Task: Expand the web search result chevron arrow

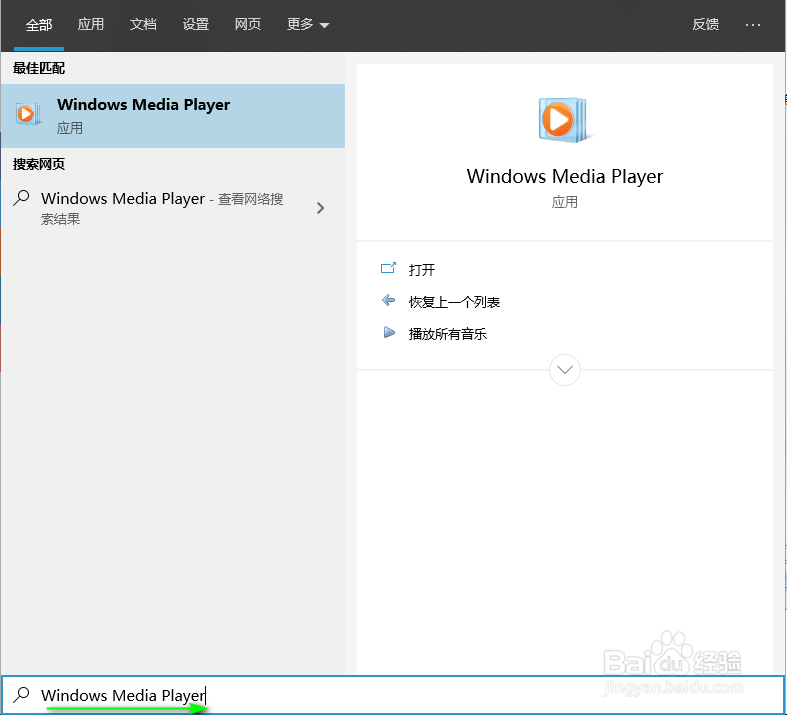Action: tap(320, 208)
